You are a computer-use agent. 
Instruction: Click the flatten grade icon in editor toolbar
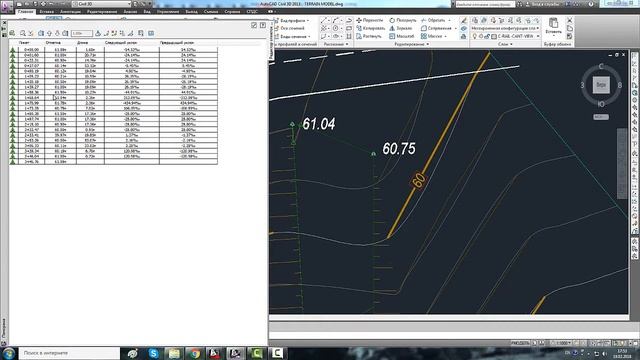[x=98, y=33]
